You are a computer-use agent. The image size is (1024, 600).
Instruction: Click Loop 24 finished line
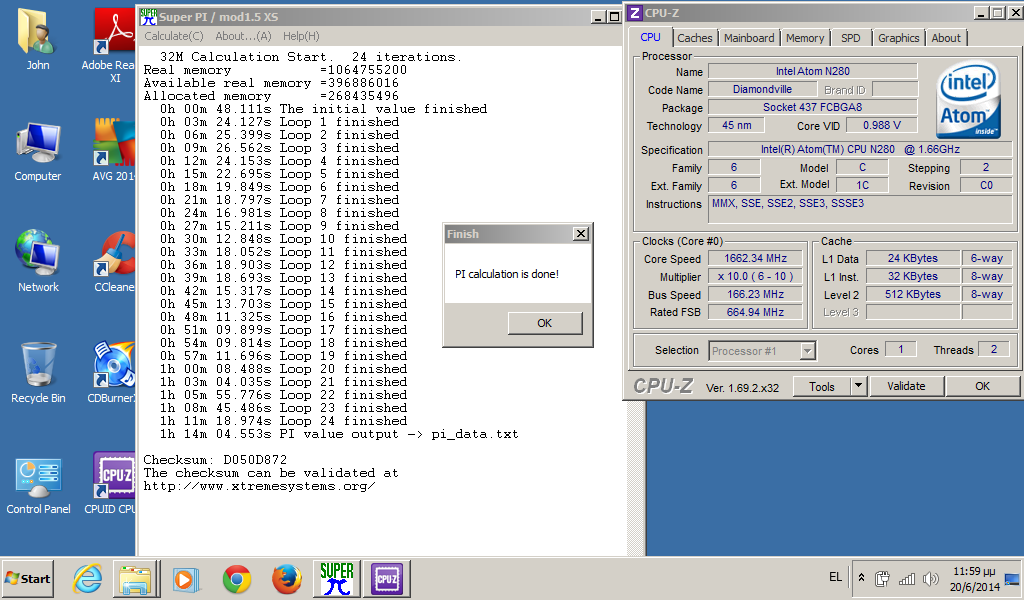[283, 421]
